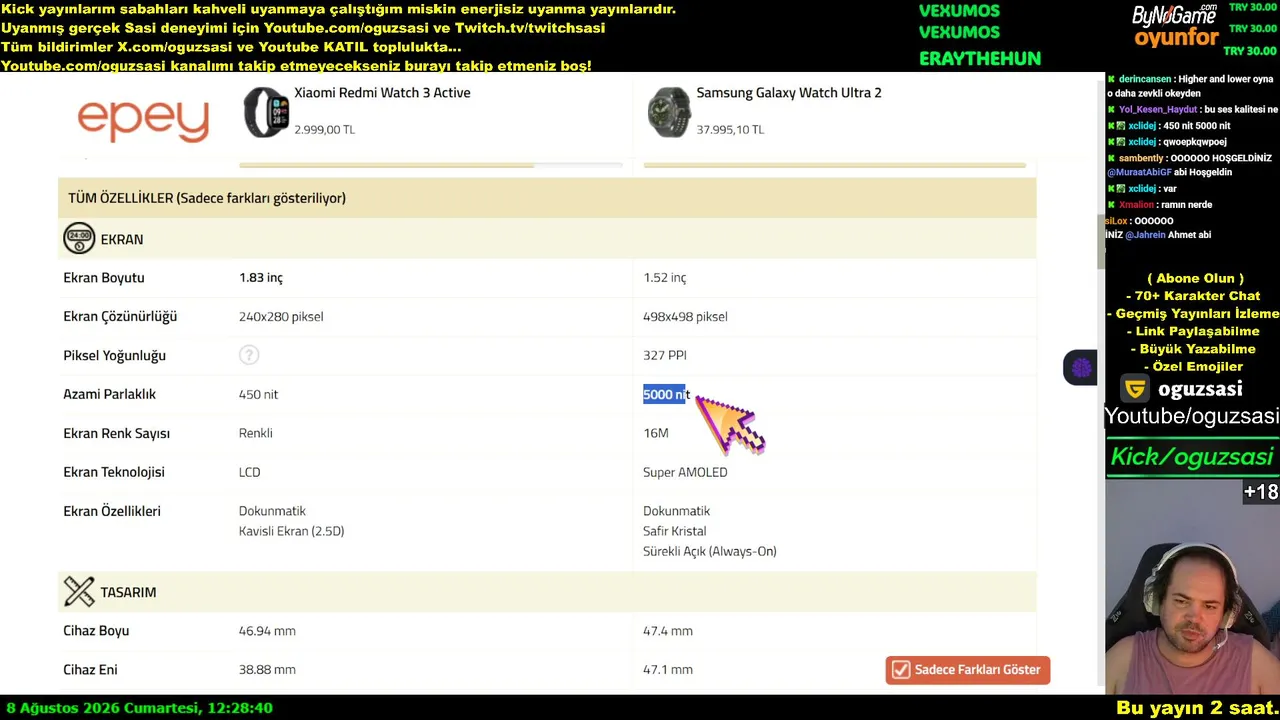1280x720 pixels.
Task: Click the Azami Parlaklık row label
Action: [x=110, y=394]
